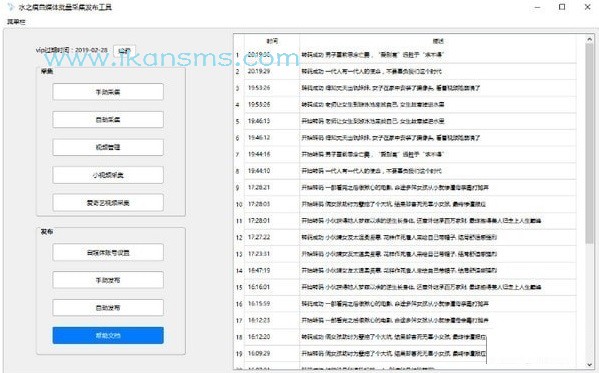
Task: Click the description text in row 18
Action: pyautogui.click(x=394, y=337)
